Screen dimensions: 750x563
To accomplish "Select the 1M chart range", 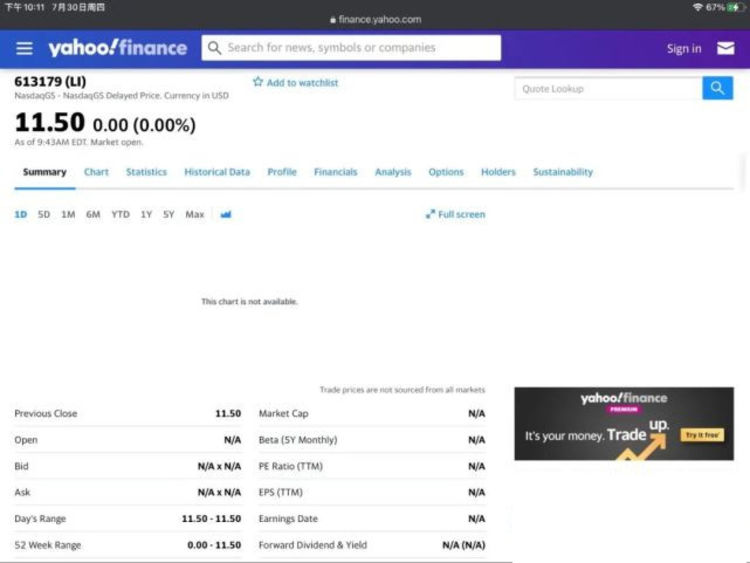I will [68, 214].
